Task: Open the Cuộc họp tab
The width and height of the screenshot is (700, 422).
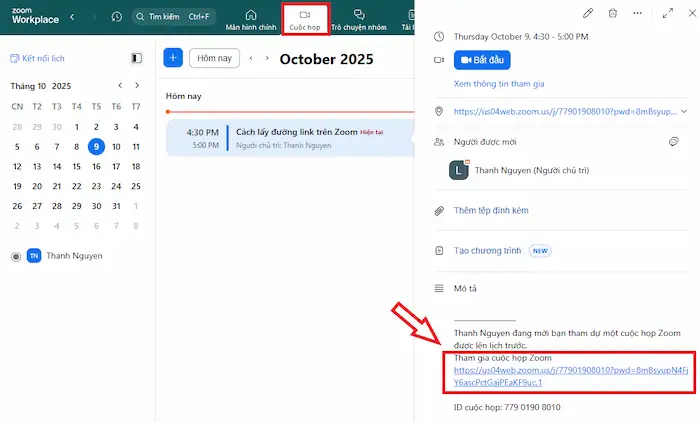Action: click(306, 19)
